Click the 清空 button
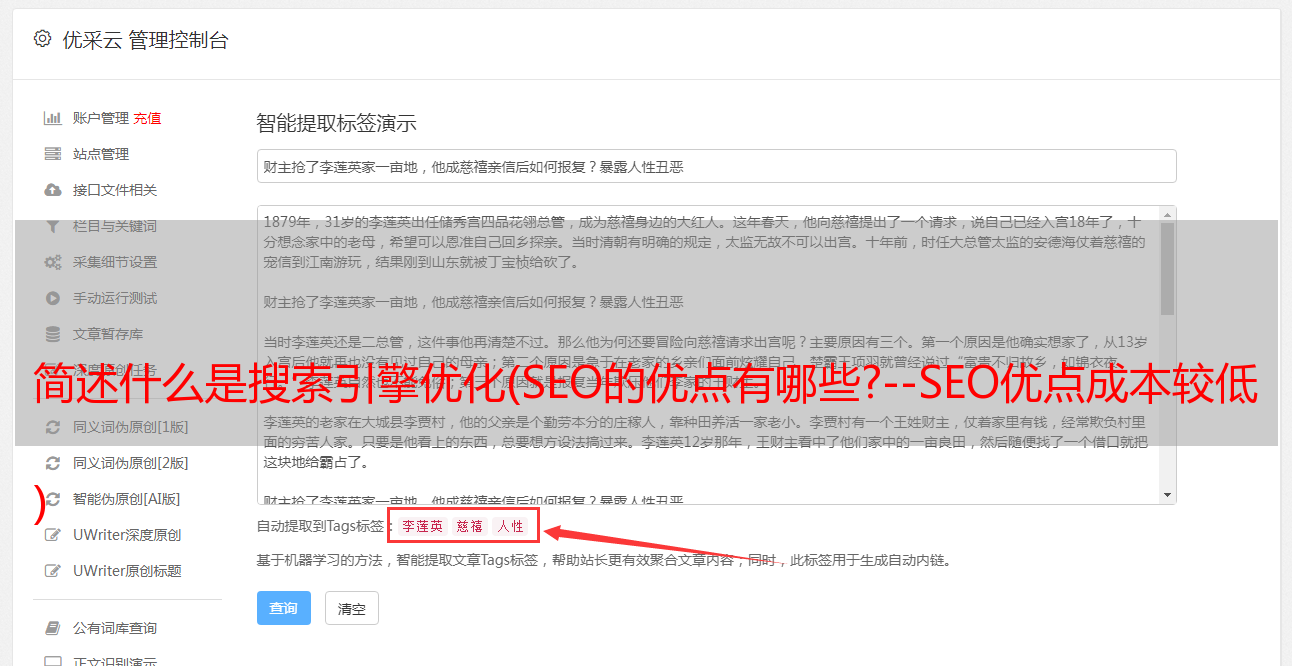The height and width of the screenshot is (666, 1292). [x=352, y=608]
